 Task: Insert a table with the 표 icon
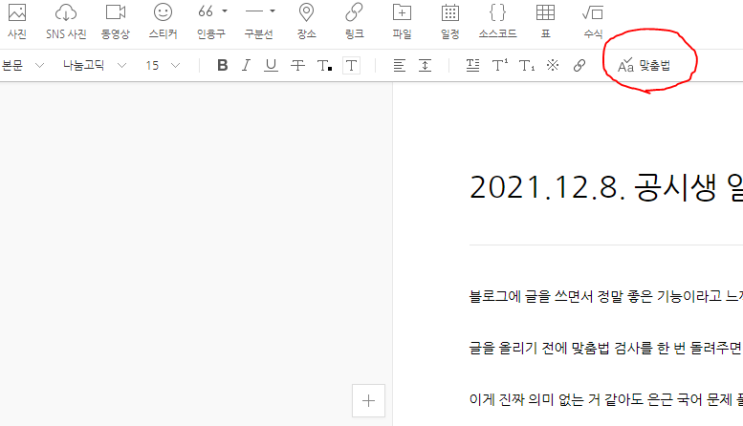click(x=545, y=20)
